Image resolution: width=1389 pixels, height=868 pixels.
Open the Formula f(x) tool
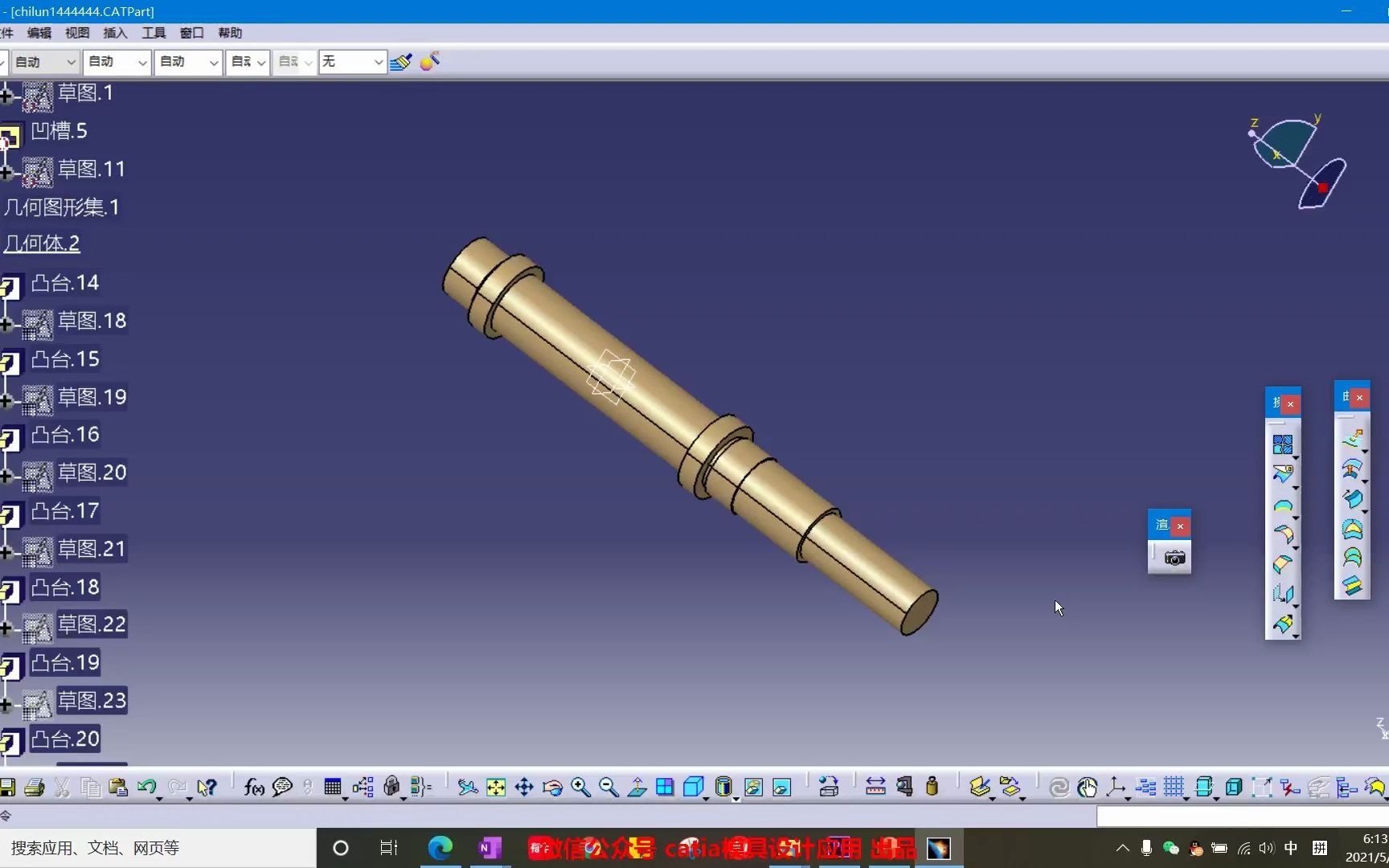click(254, 788)
